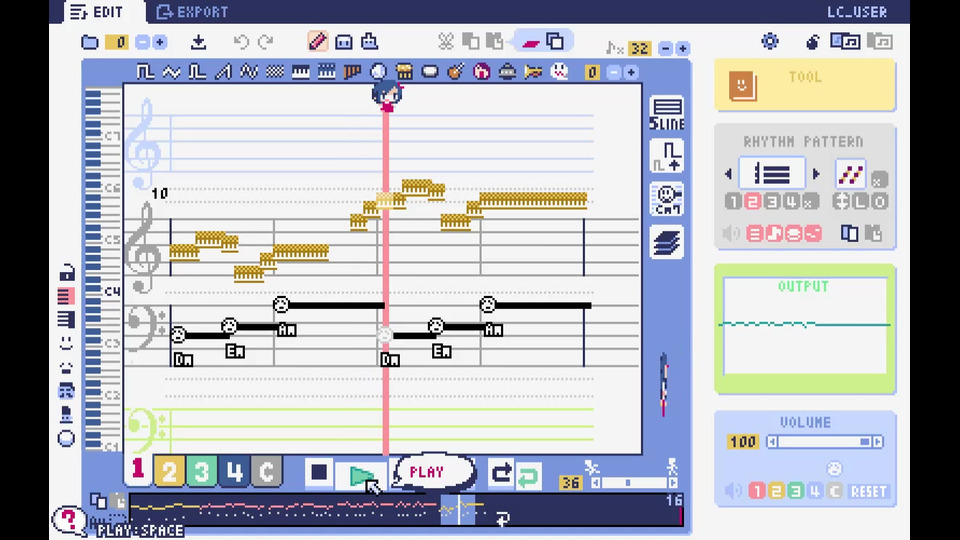Increase the file number with plus
This screenshot has width=960, height=540.
click(x=159, y=42)
